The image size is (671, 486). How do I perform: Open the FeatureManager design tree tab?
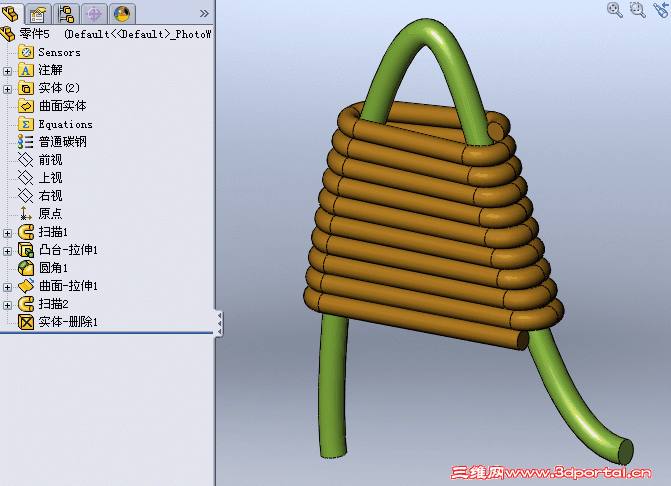[10, 13]
